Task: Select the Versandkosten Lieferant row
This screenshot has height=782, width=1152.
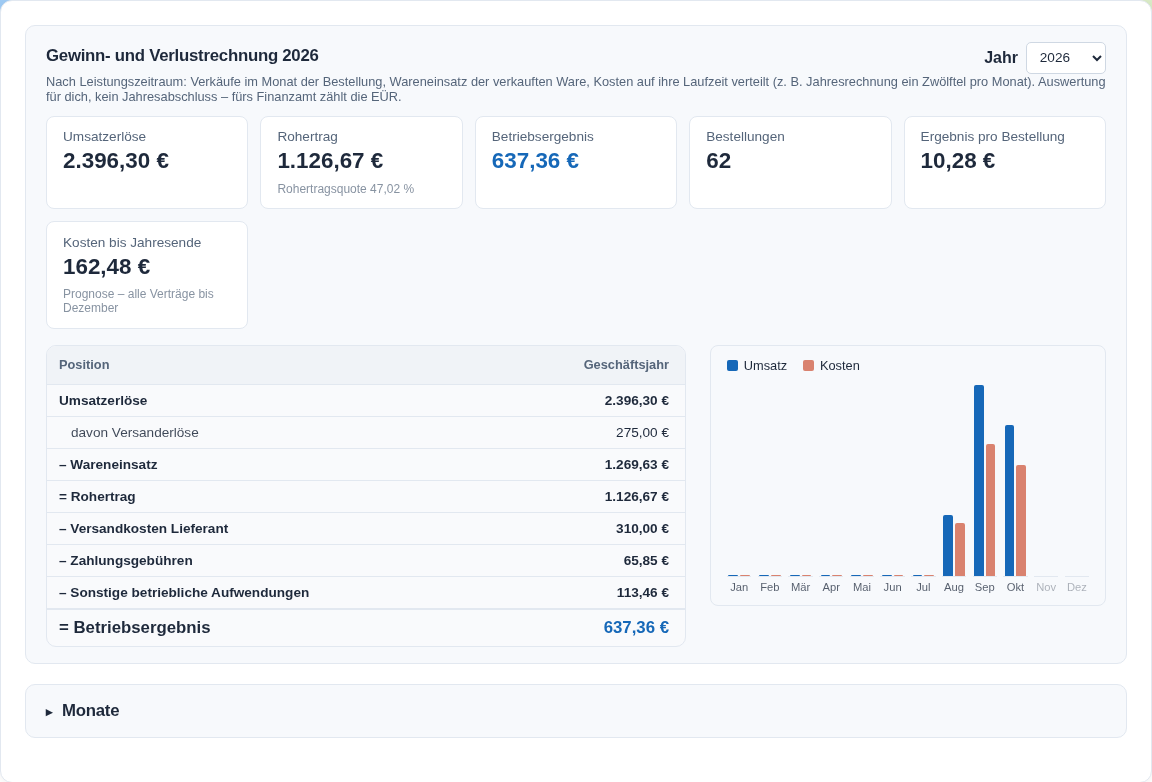Action: tap(366, 528)
